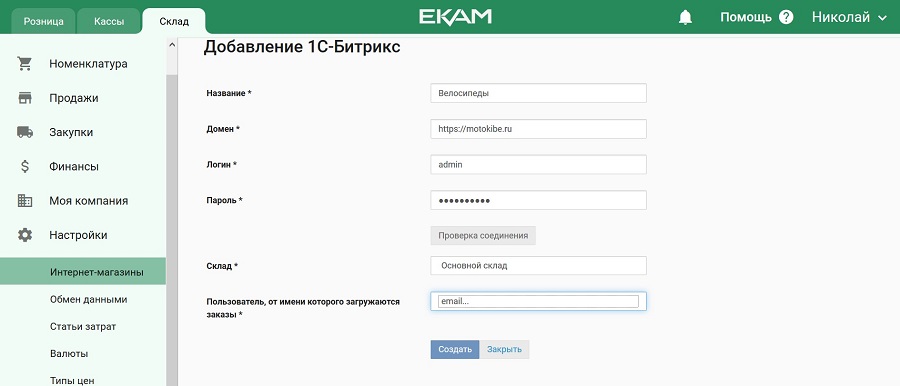
Task: Click the Продажи store icon
Action: pos(25,98)
